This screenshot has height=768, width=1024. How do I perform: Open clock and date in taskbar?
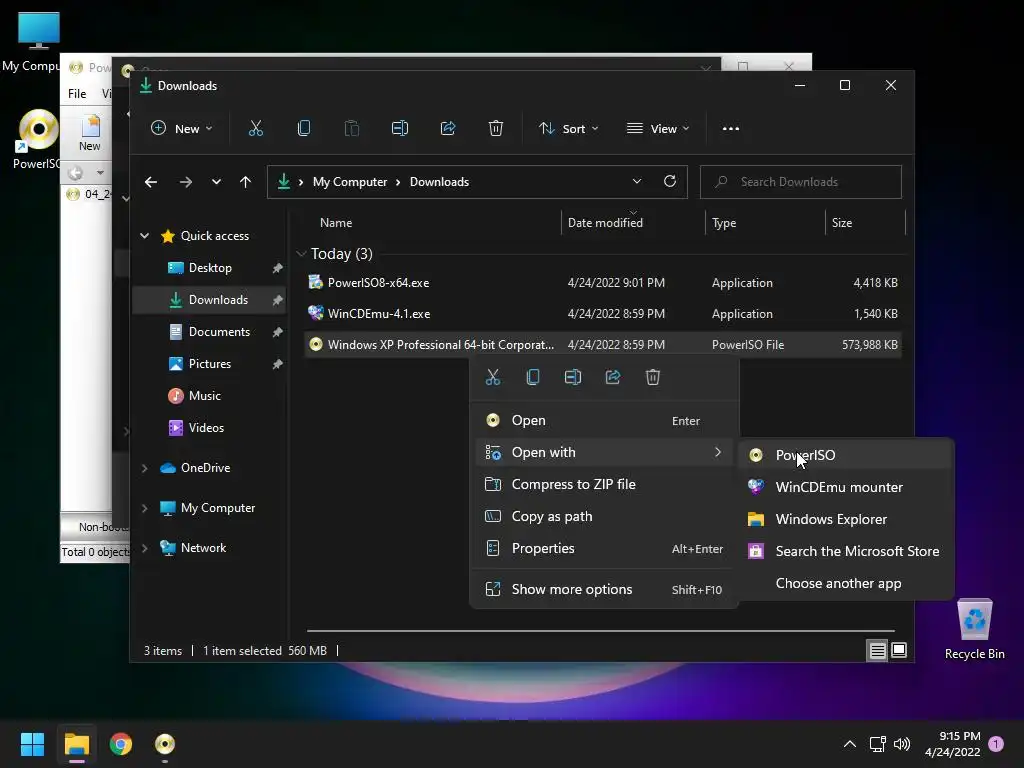(953, 744)
